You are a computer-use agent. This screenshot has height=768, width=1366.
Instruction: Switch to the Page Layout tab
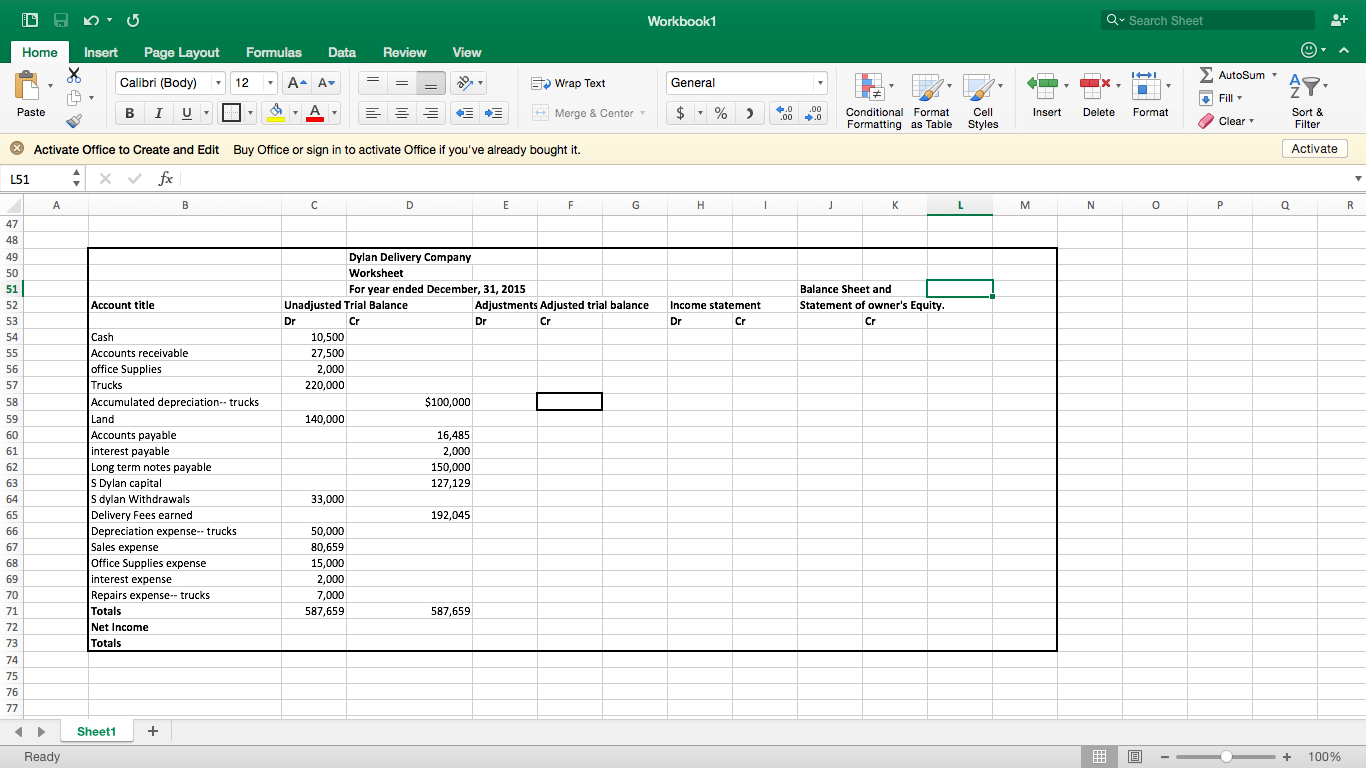pyautogui.click(x=182, y=52)
